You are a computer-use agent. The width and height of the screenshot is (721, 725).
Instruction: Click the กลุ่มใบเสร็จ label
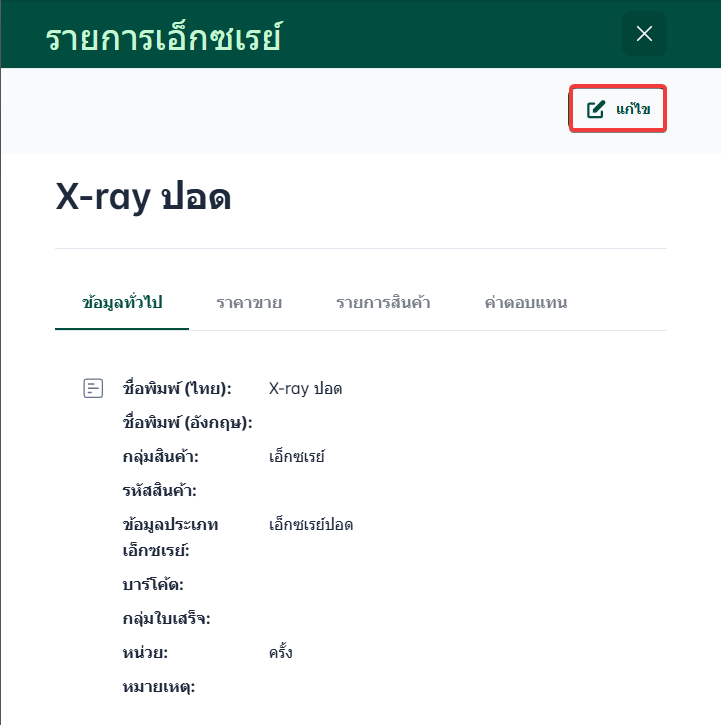tap(166, 619)
